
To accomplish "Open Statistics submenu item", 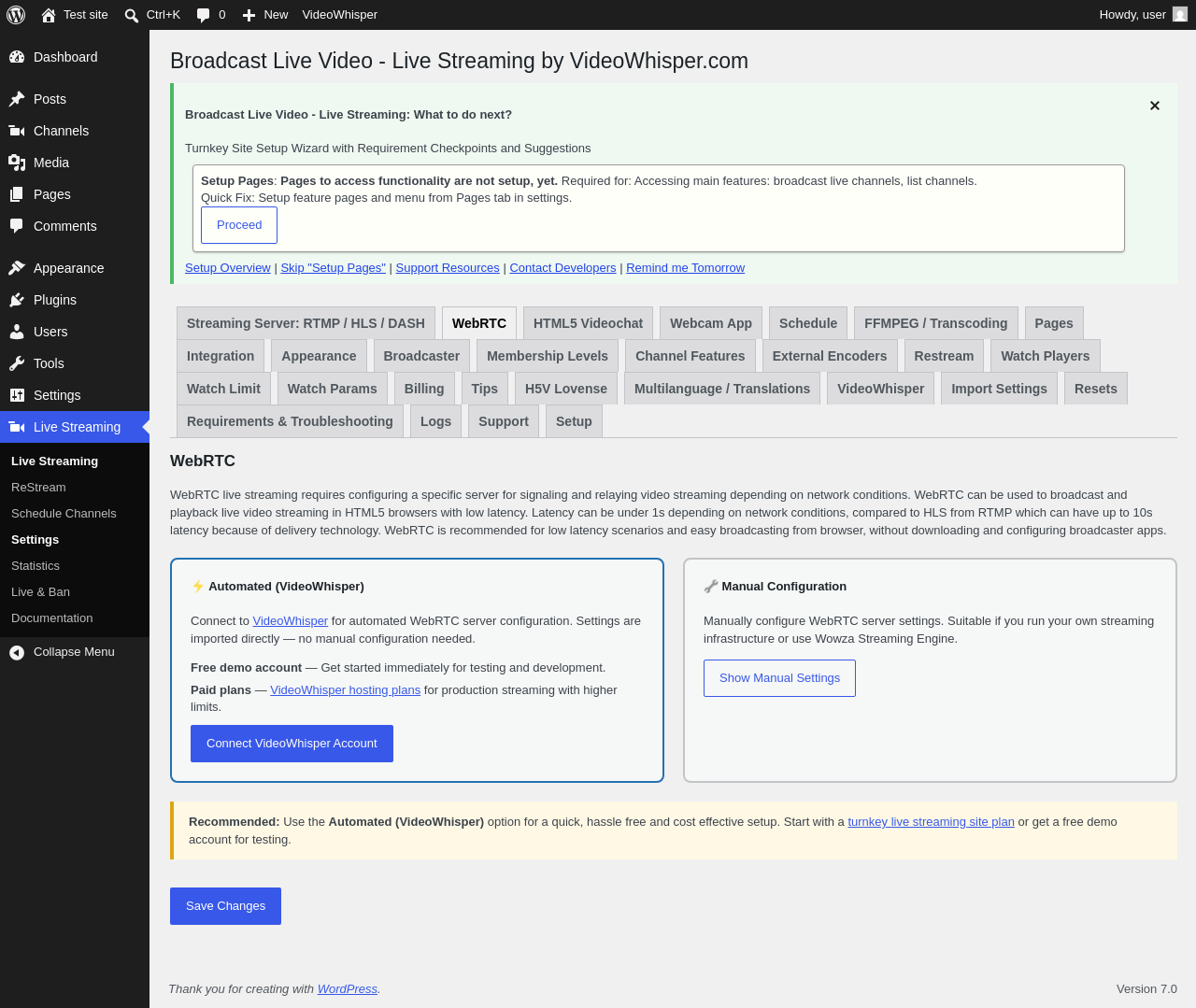I will (x=36, y=566).
